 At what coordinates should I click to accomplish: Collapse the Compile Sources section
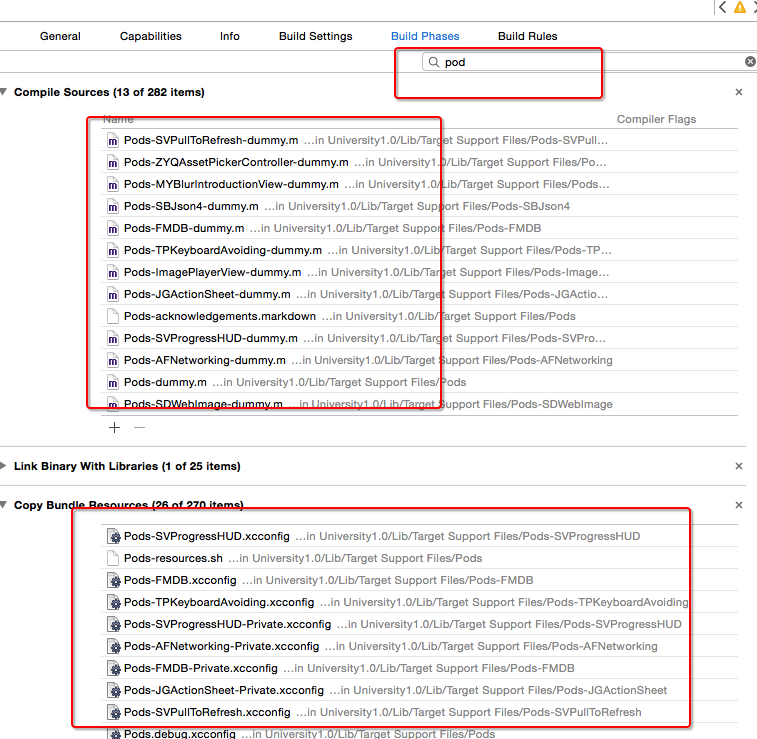pyautogui.click(x=4, y=92)
